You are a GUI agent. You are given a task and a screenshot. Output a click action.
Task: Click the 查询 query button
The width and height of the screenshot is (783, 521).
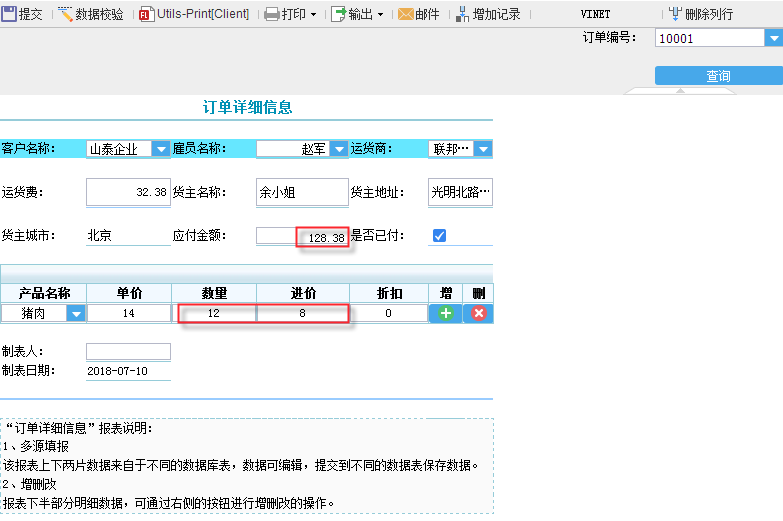(719, 75)
